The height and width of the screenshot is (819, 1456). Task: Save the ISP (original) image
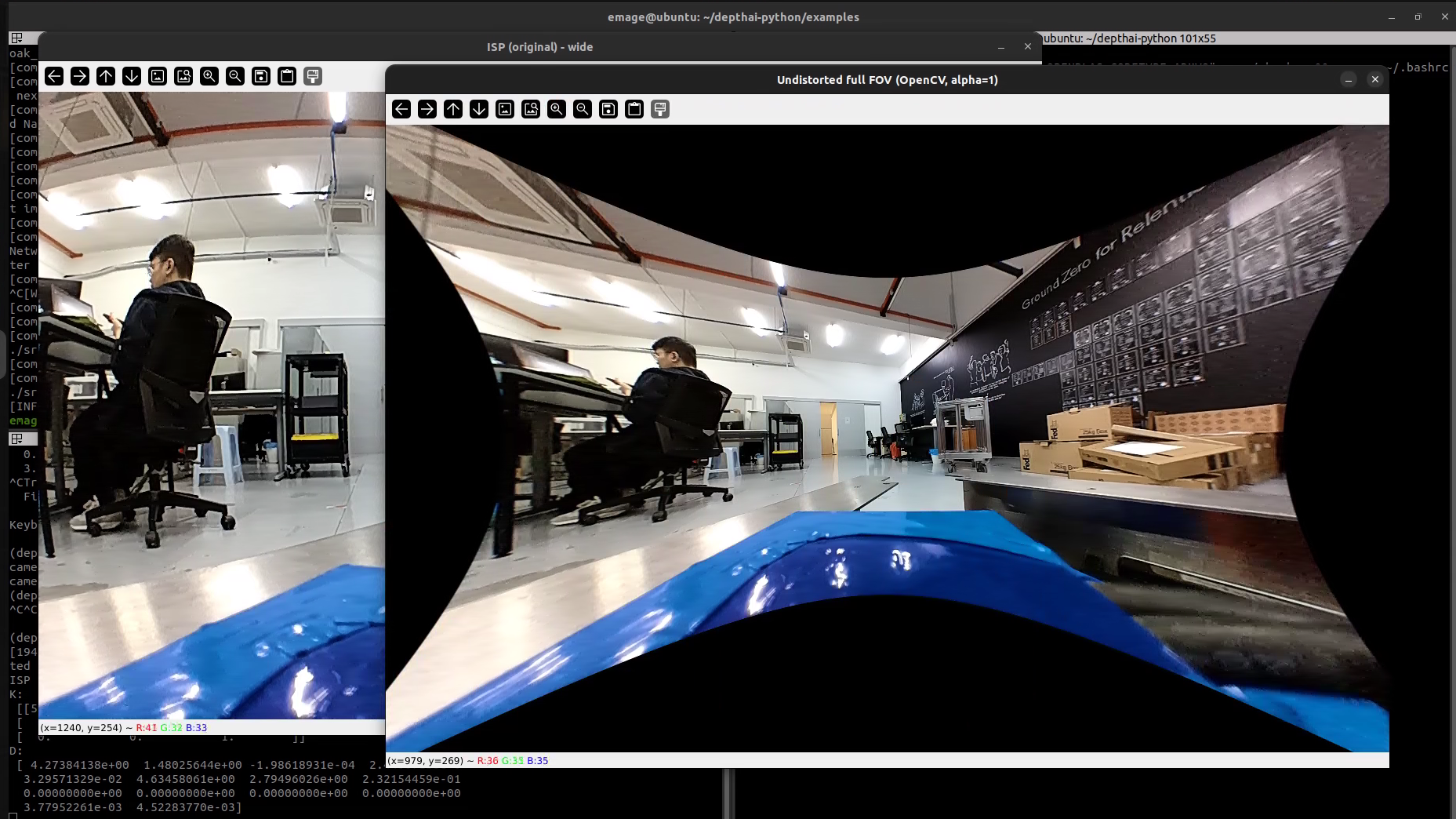point(261,76)
